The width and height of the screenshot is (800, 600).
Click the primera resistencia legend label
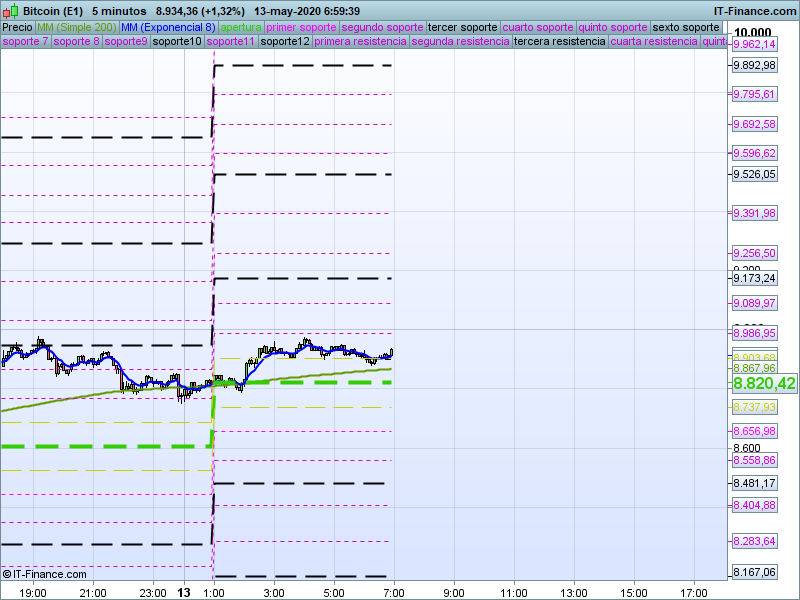point(360,42)
